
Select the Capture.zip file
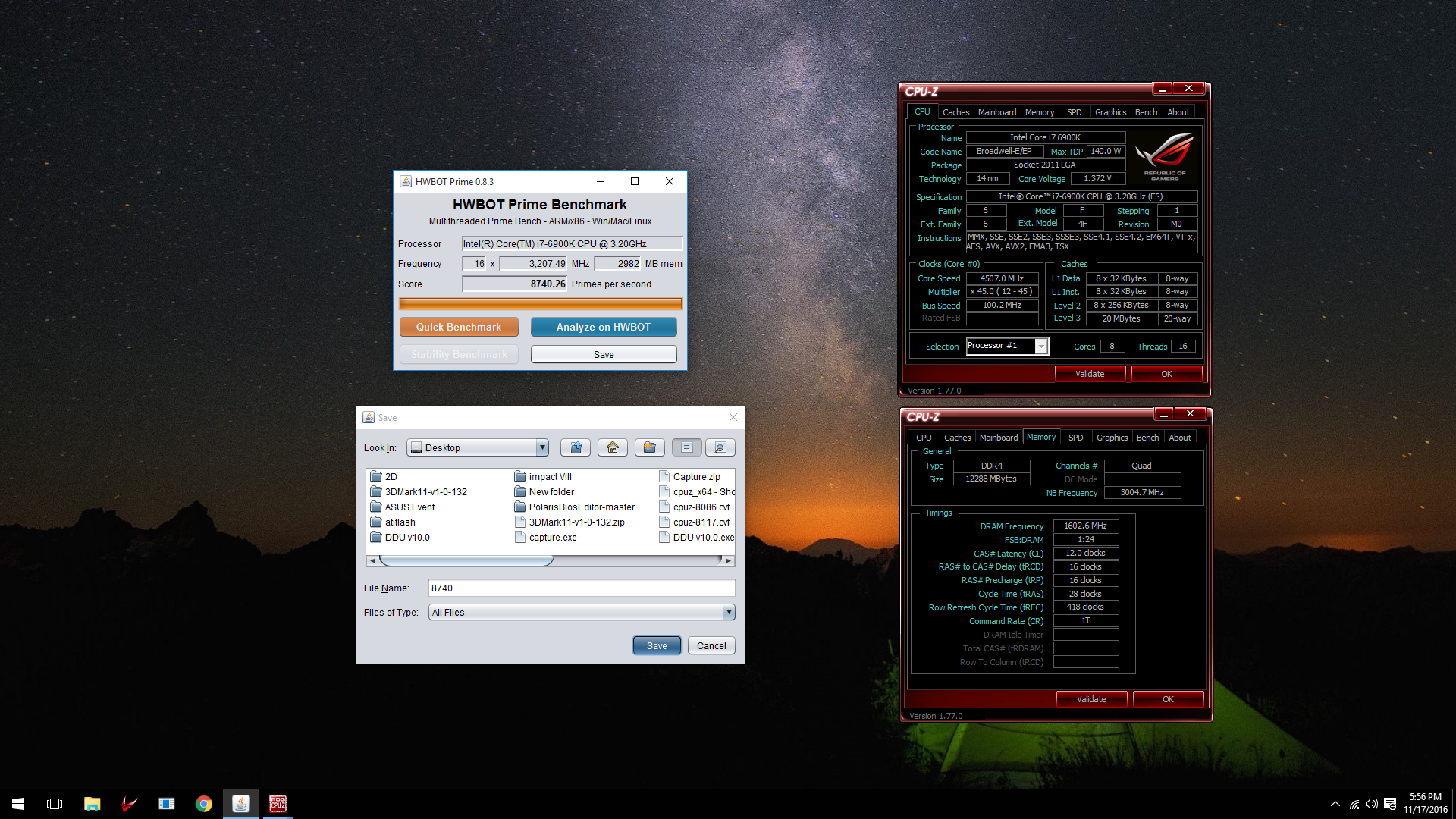pyautogui.click(x=689, y=477)
